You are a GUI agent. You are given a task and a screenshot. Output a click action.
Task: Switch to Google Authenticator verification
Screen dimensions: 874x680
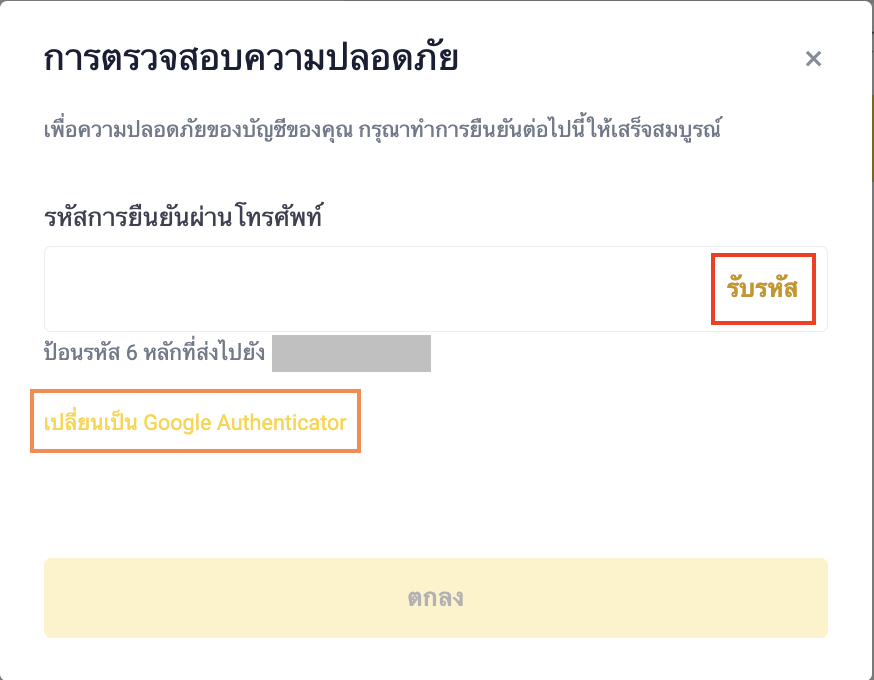click(x=196, y=422)
